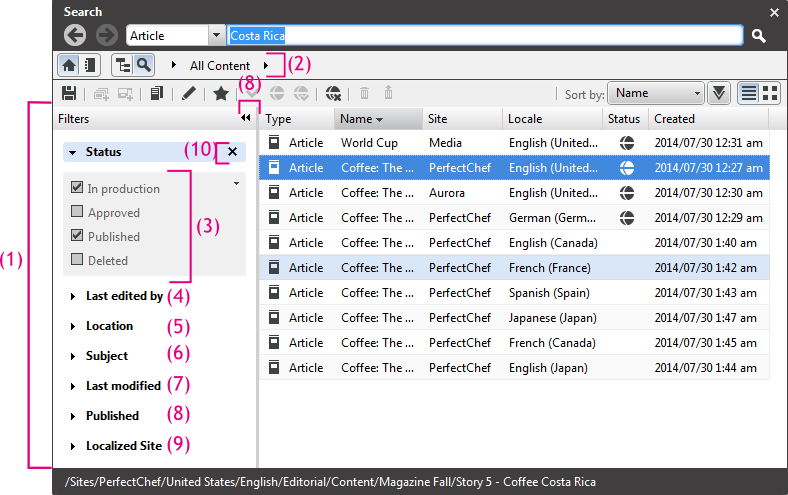
Task: Sort by the Created column header
Action: pos(674,118)
